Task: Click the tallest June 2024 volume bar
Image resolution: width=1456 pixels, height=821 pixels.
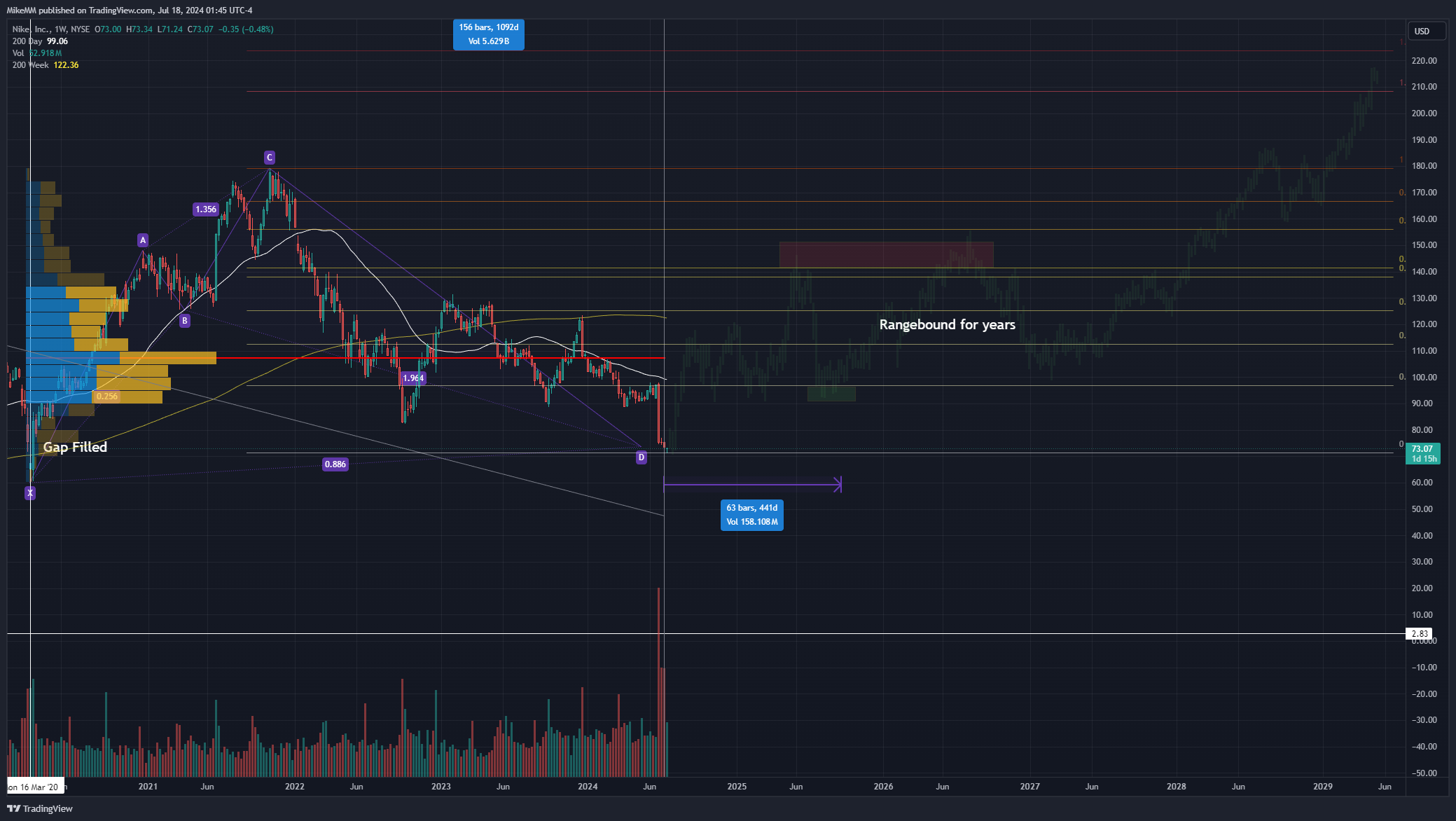Action: tap(659, 683)
